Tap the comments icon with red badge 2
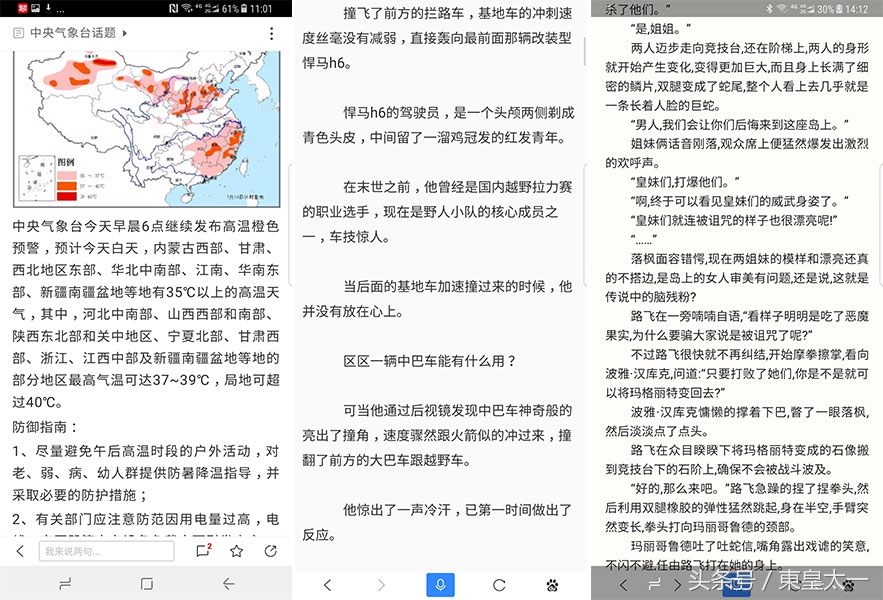Screen dimensions: 883x600 [203, 551]
